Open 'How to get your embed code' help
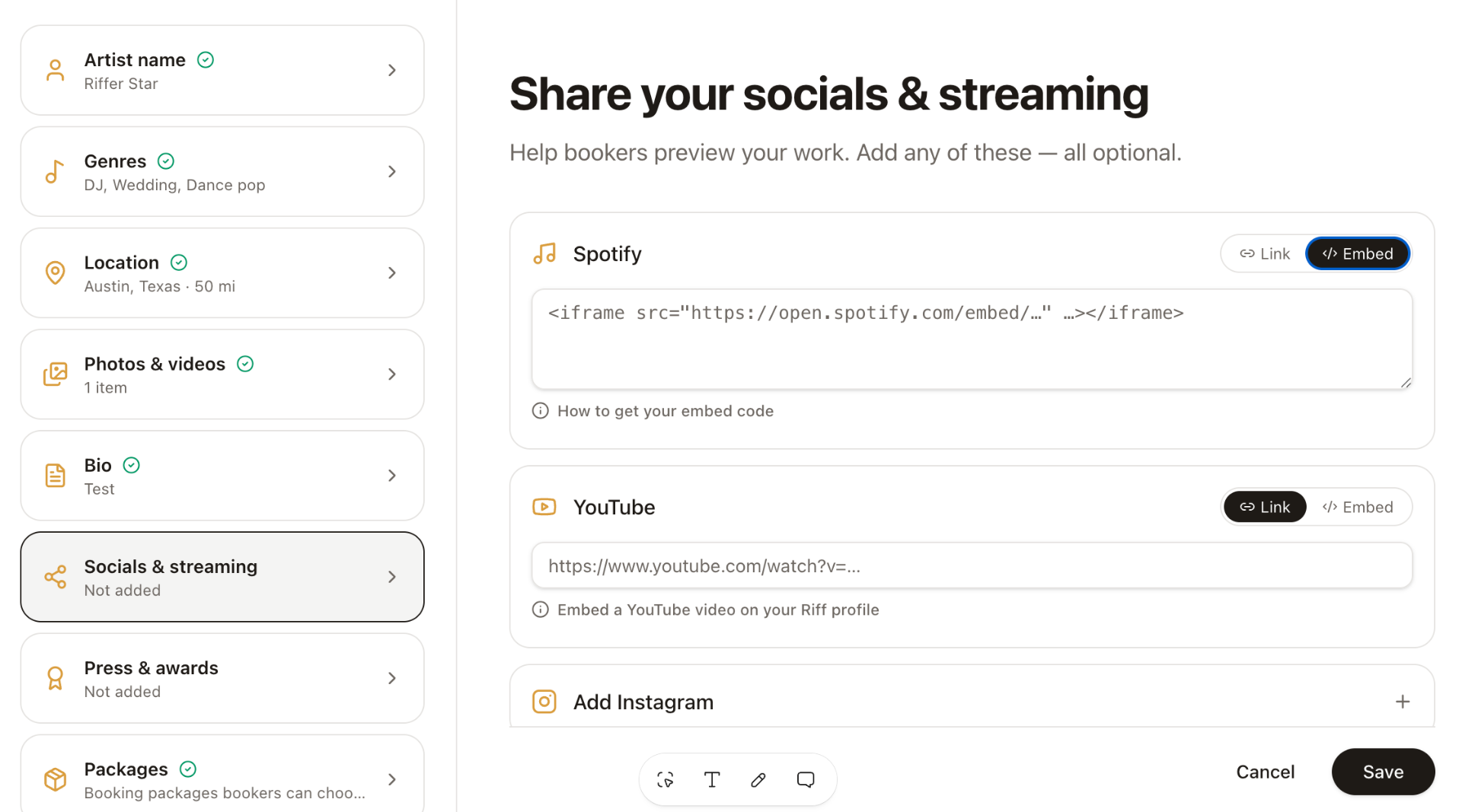This screenshot has height=812, width=1462. point(665,411)
